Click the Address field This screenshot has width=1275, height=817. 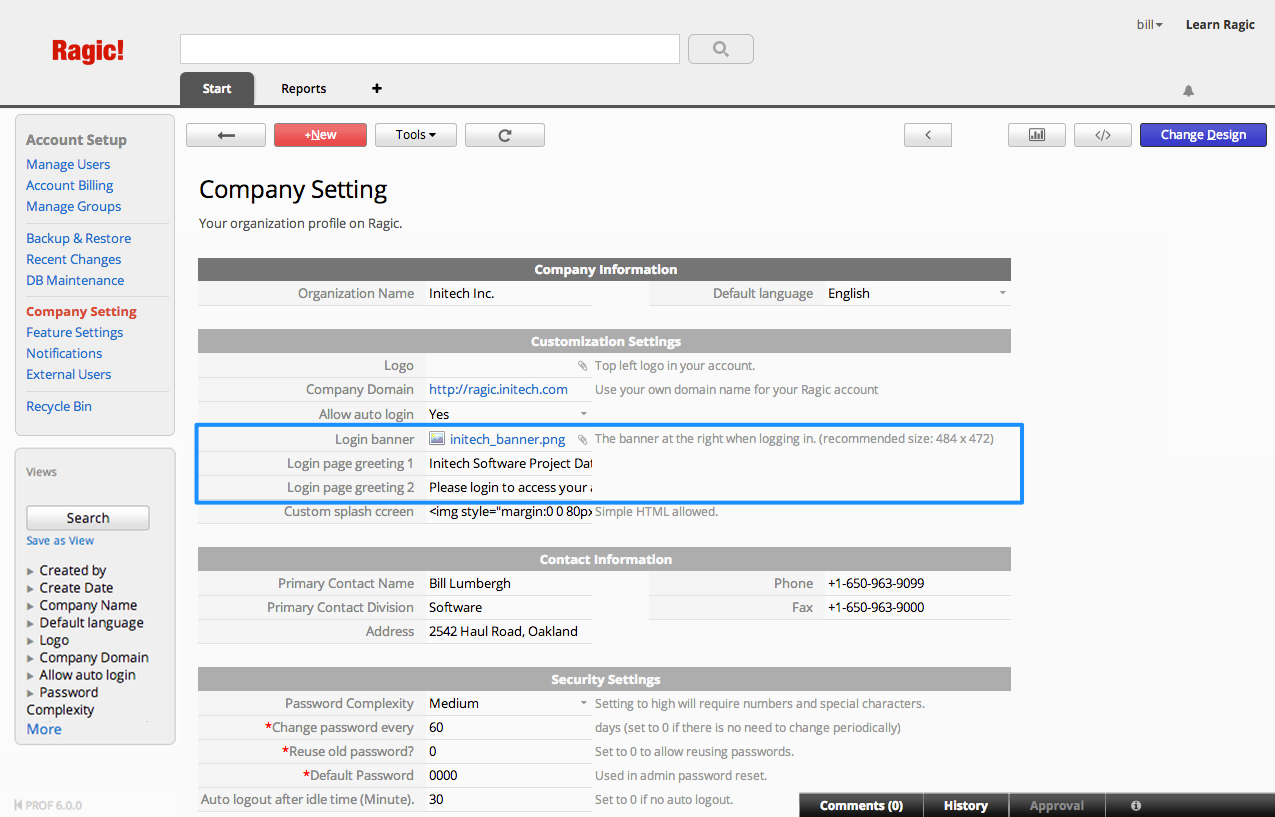509,632
